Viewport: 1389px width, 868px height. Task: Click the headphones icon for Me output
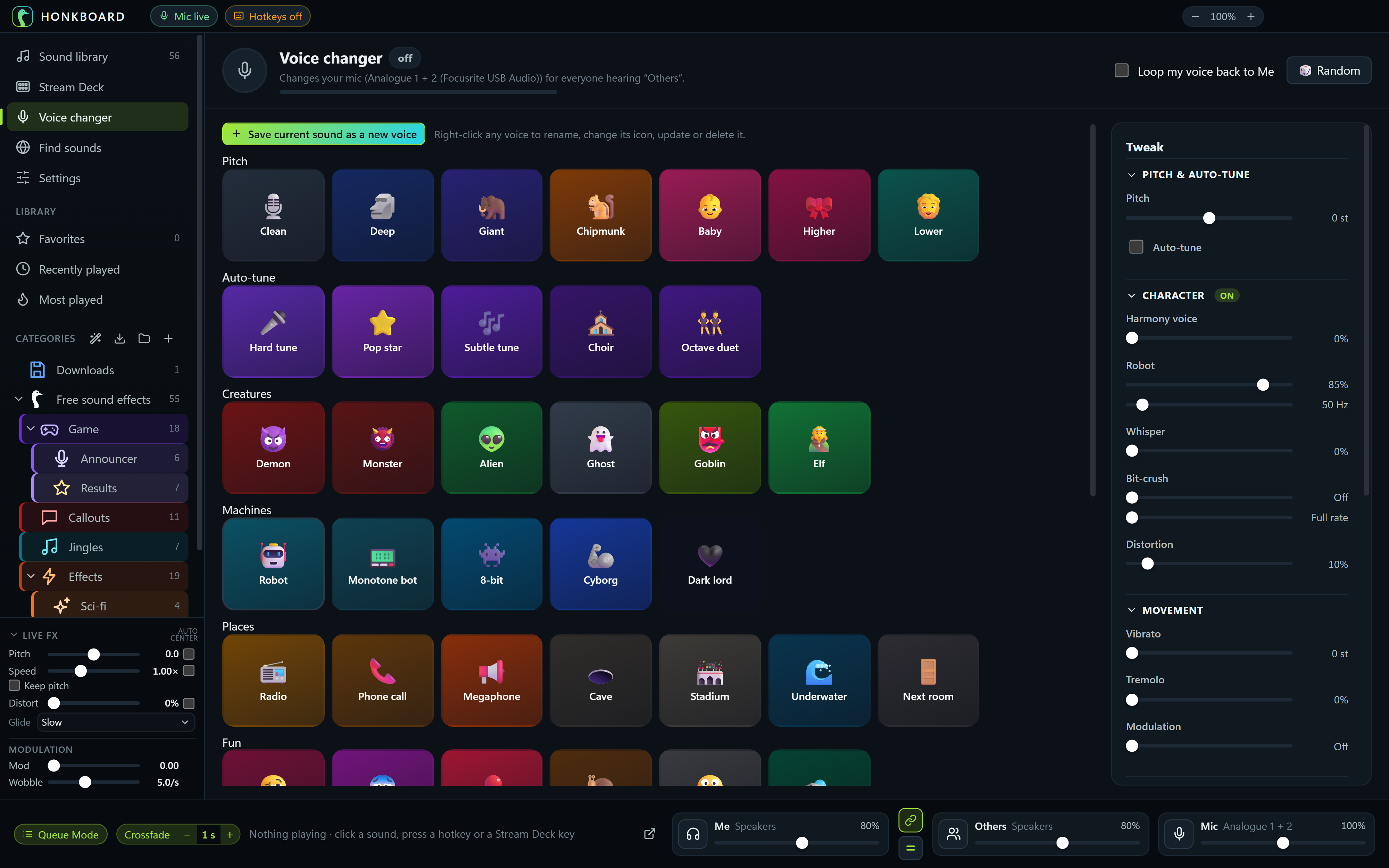pyautogui.click(x=693, y=834)
